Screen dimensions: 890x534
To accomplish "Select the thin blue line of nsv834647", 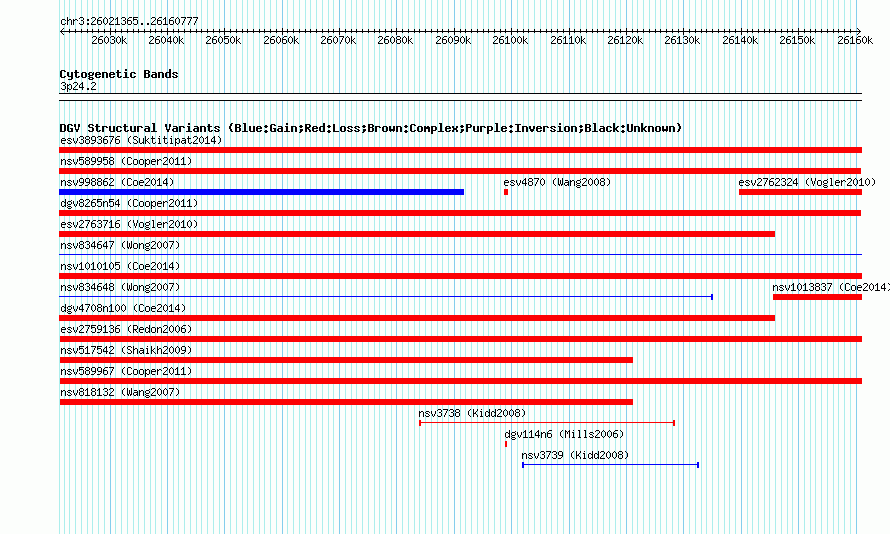I will [460, 255].
